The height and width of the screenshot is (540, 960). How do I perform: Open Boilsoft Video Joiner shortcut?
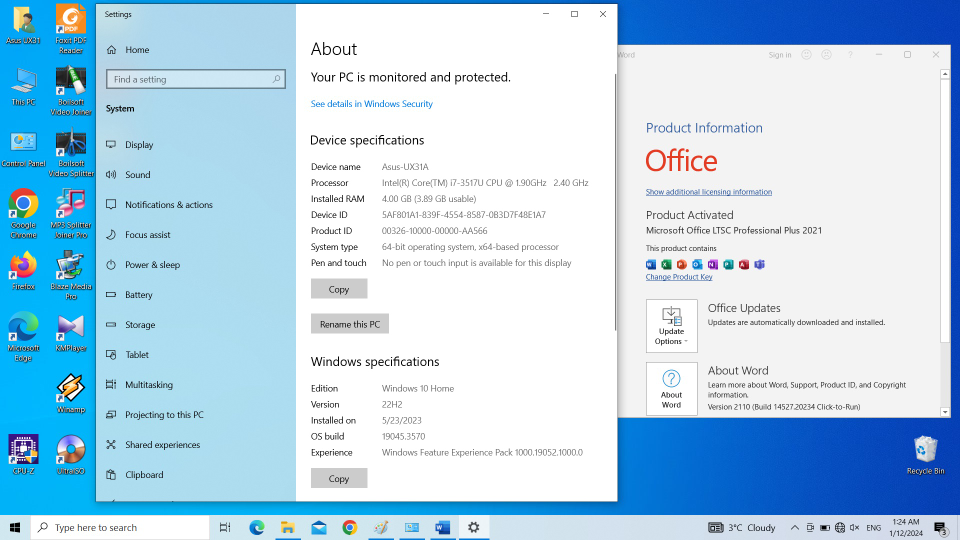pos(70,91)
